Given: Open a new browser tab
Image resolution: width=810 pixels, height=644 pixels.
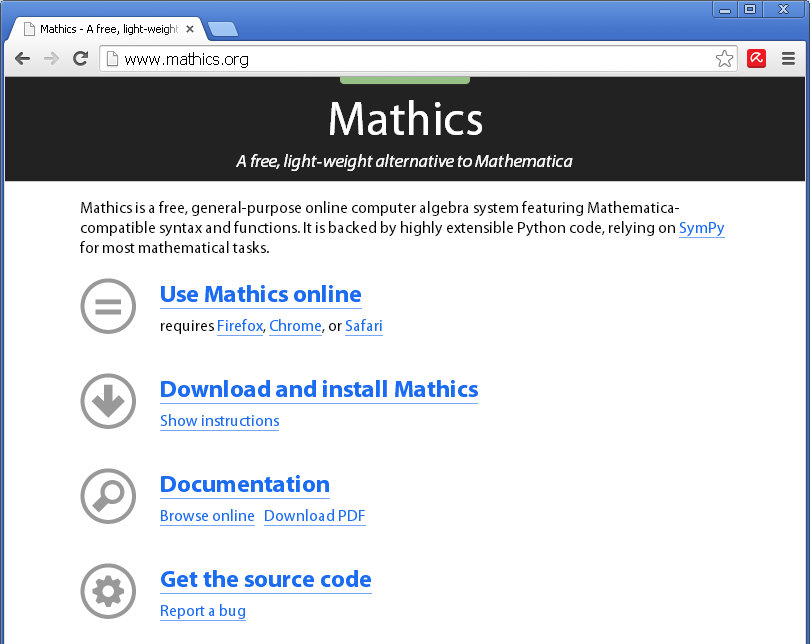Looking at the screenshot, I should pos(223,29).
